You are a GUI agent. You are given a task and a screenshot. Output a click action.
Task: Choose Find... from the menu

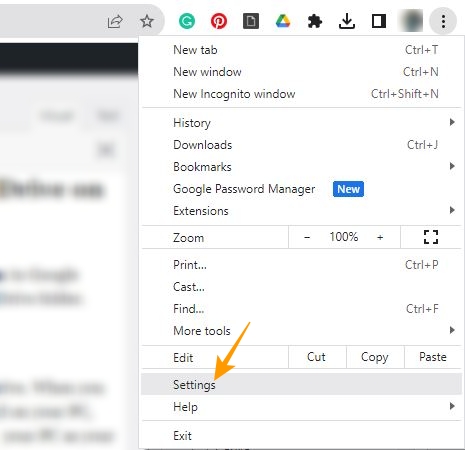click(x=301, y=309)
